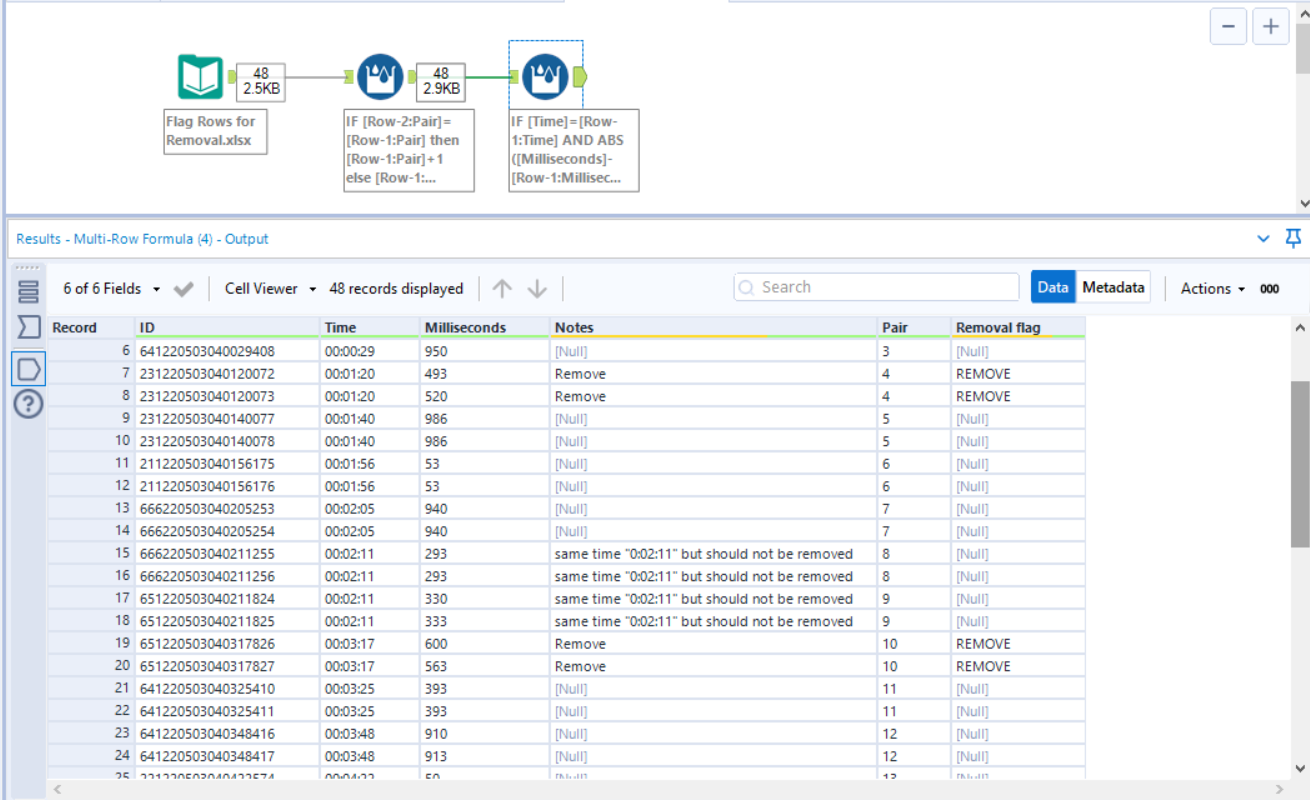
Task: Toggle the record selection icon in results sidebar
Action: [29, 325]
